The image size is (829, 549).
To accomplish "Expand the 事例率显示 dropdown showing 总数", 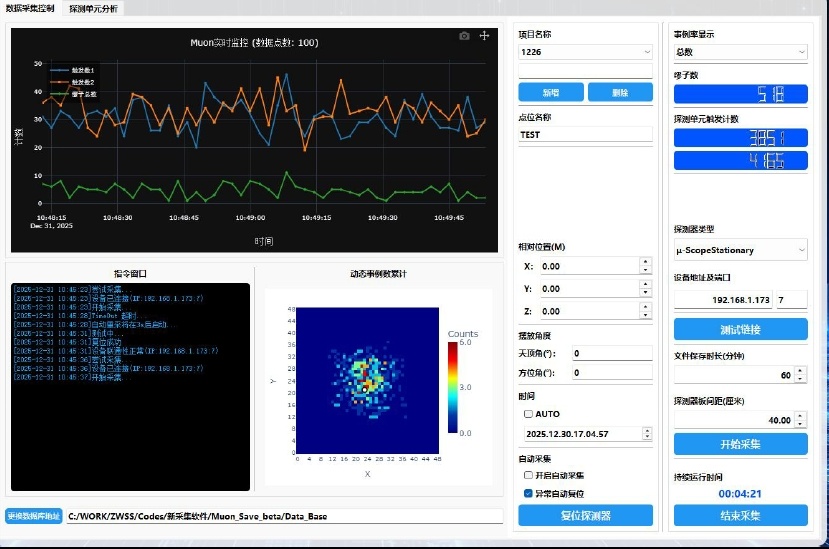I will [x=740, y=51].
